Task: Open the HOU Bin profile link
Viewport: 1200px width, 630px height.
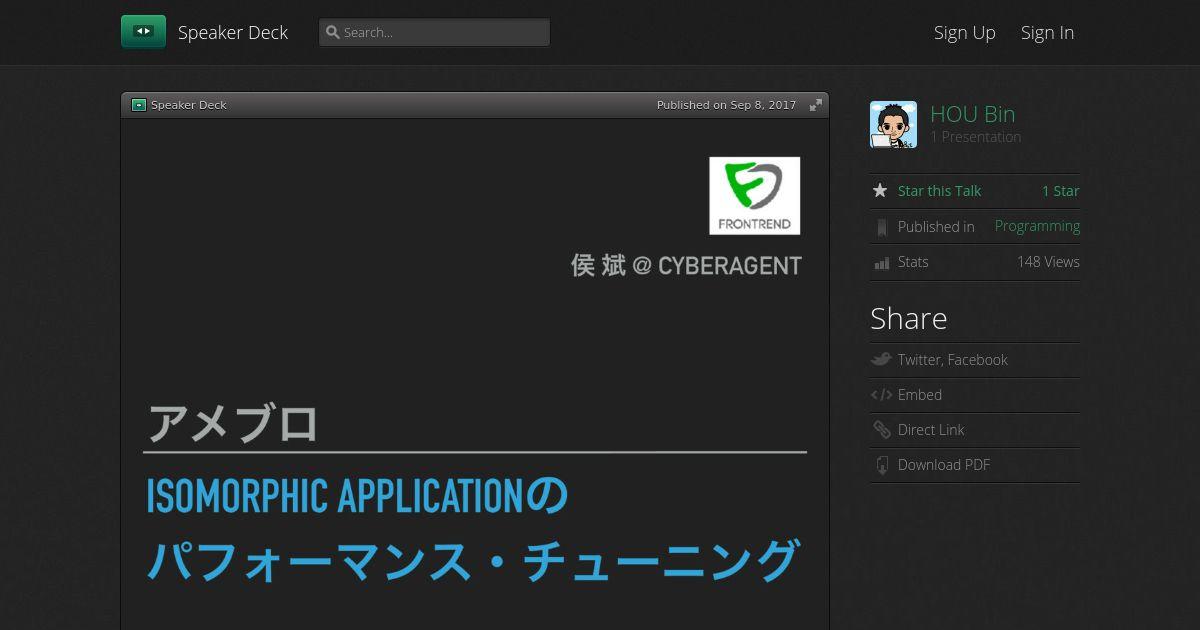Action: coord(972,114)
